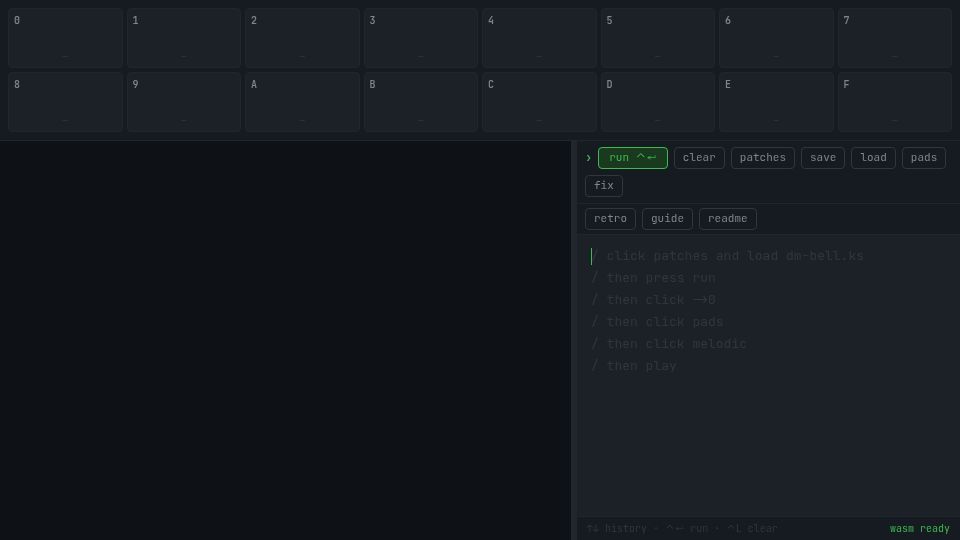This screenshot has width=960, height=540.
Task: Click the fix button
Action: pyautogui.click(x=604, y=186)
